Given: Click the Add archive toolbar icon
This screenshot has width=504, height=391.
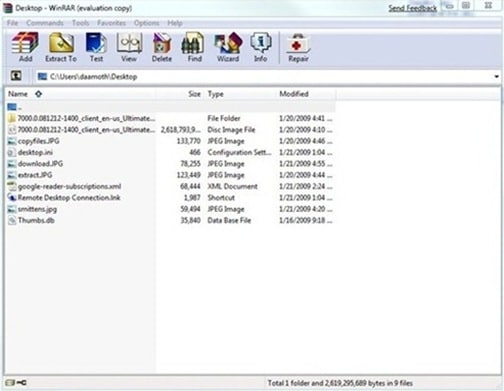Looking at the screenshot, I should pyautogui.click(x=25, y=43).
